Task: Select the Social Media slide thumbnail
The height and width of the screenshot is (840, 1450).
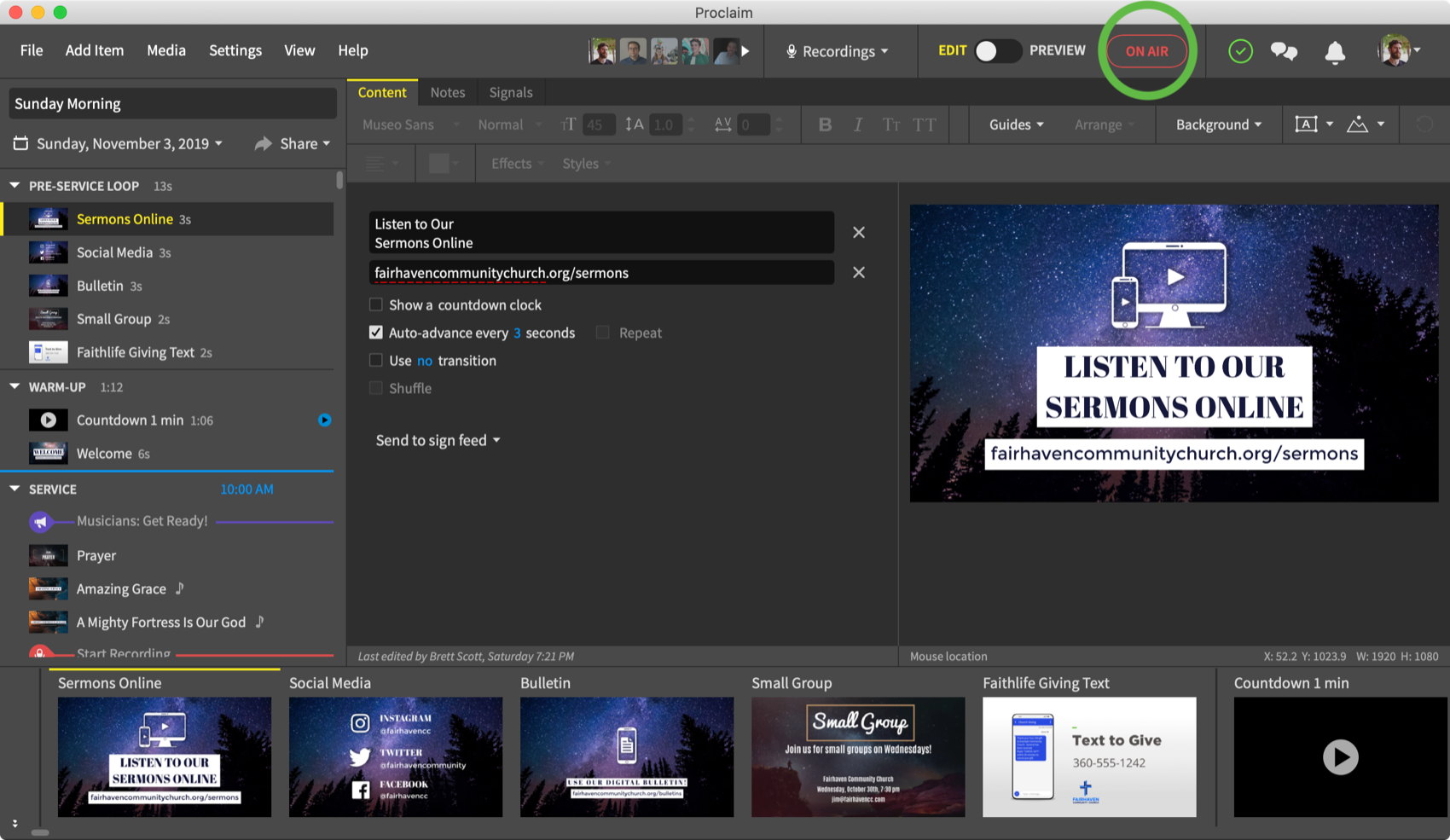Action: (396, 757)
